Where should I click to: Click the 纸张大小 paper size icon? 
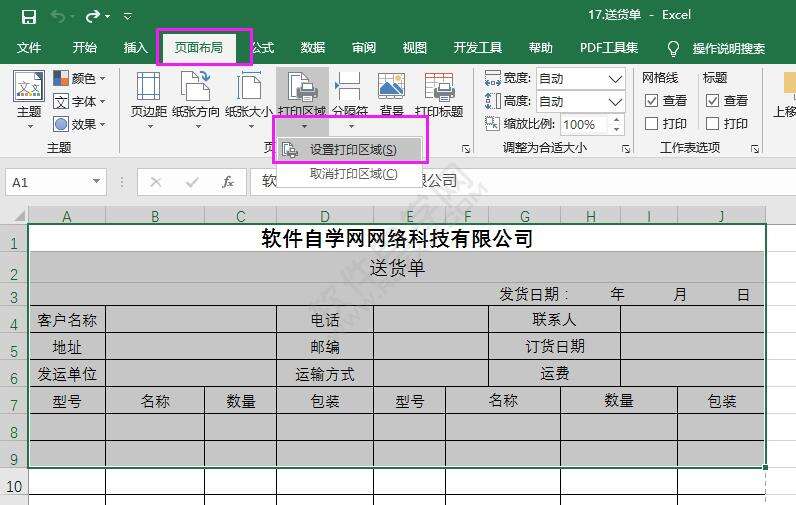pyautogui.click(x=249, y=86)
